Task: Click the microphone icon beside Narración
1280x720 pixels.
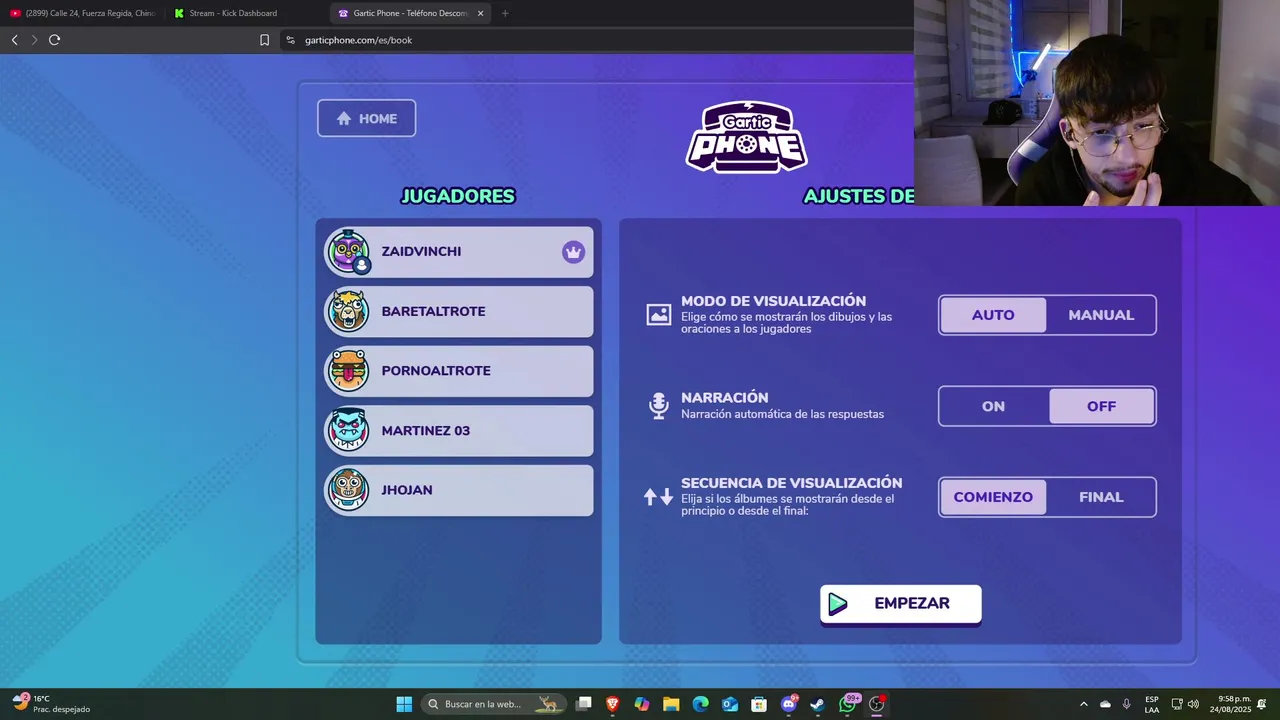Action: [x=658, y=405]
